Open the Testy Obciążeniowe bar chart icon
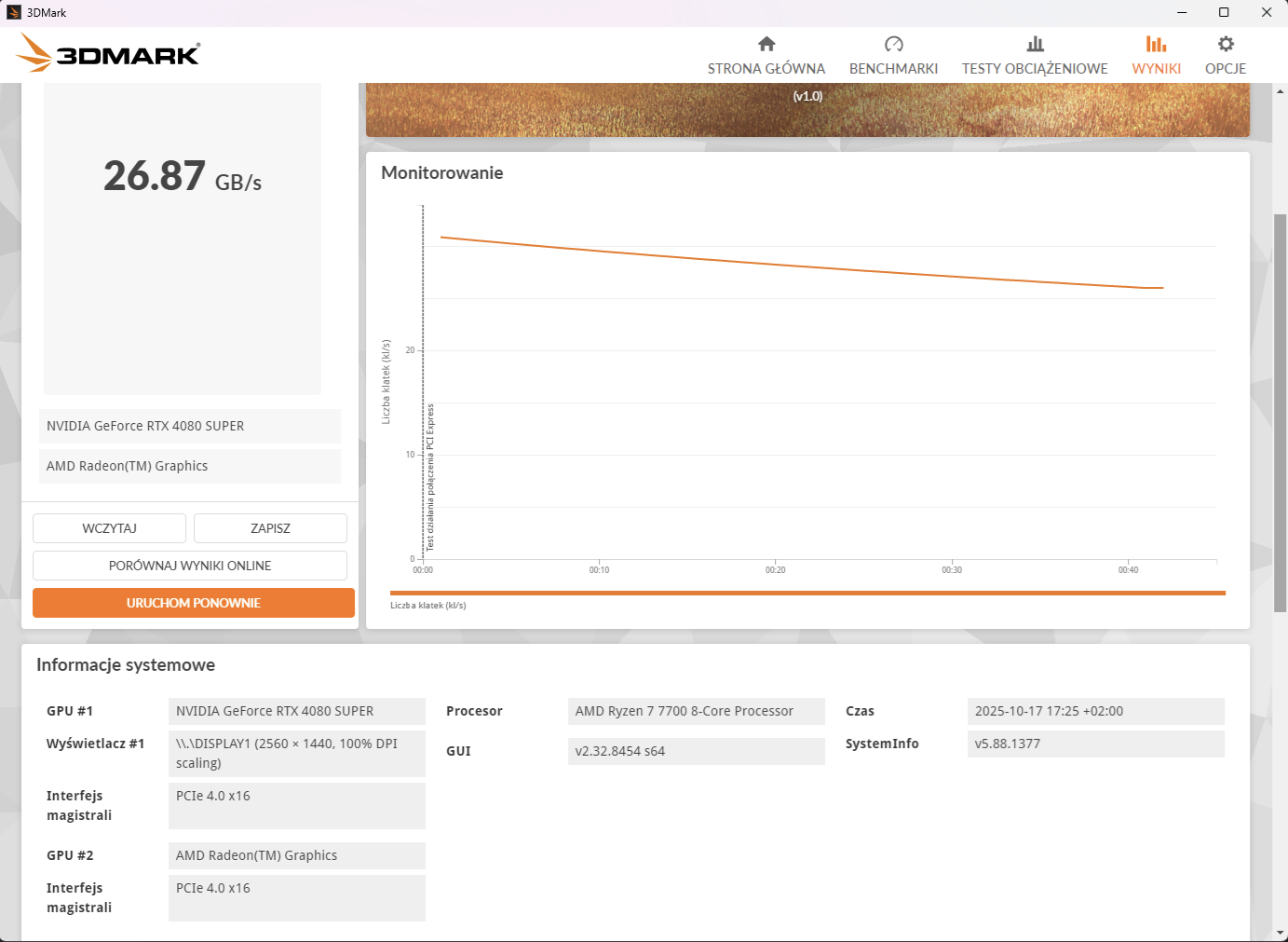The width and height of the screenshot is (1288, 942). 1035,44
